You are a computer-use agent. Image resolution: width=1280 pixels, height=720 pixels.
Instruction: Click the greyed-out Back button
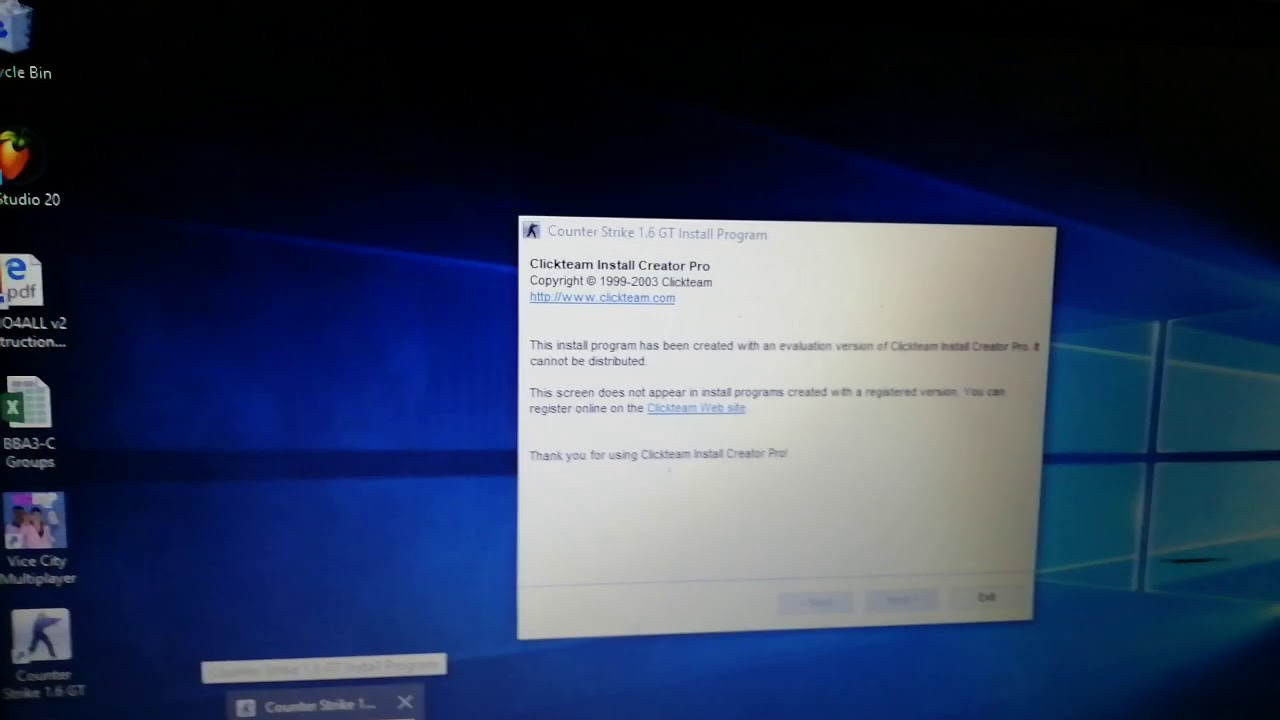tap(817, 602)
